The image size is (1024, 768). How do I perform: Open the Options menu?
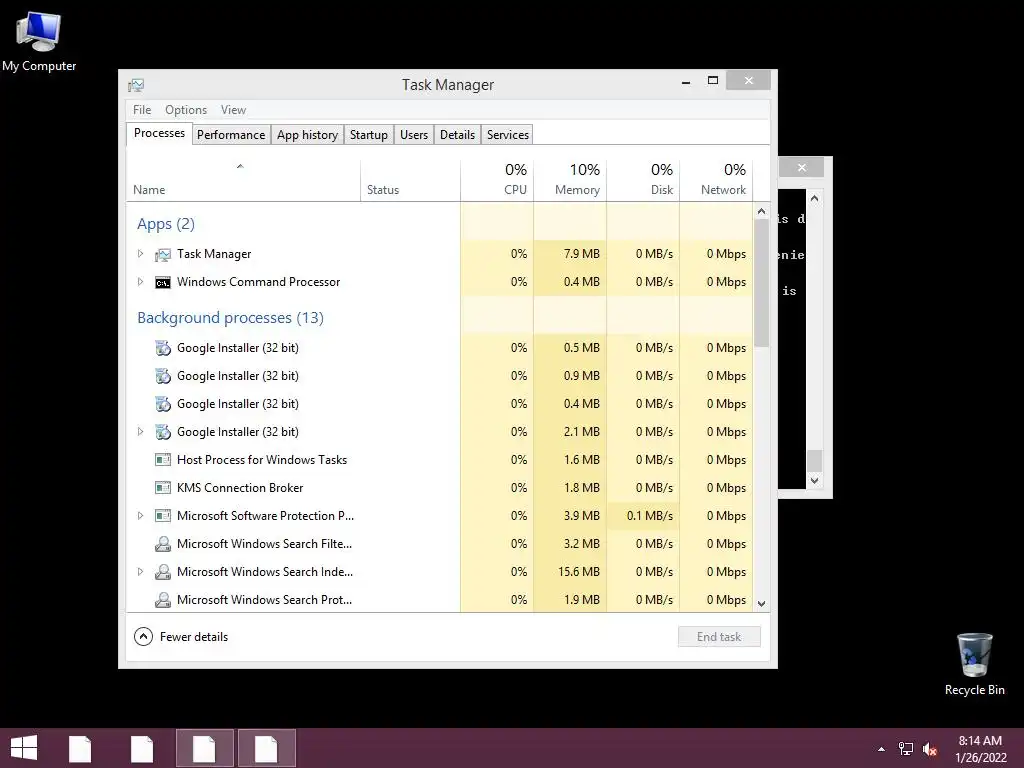click(x=185, y=110)
